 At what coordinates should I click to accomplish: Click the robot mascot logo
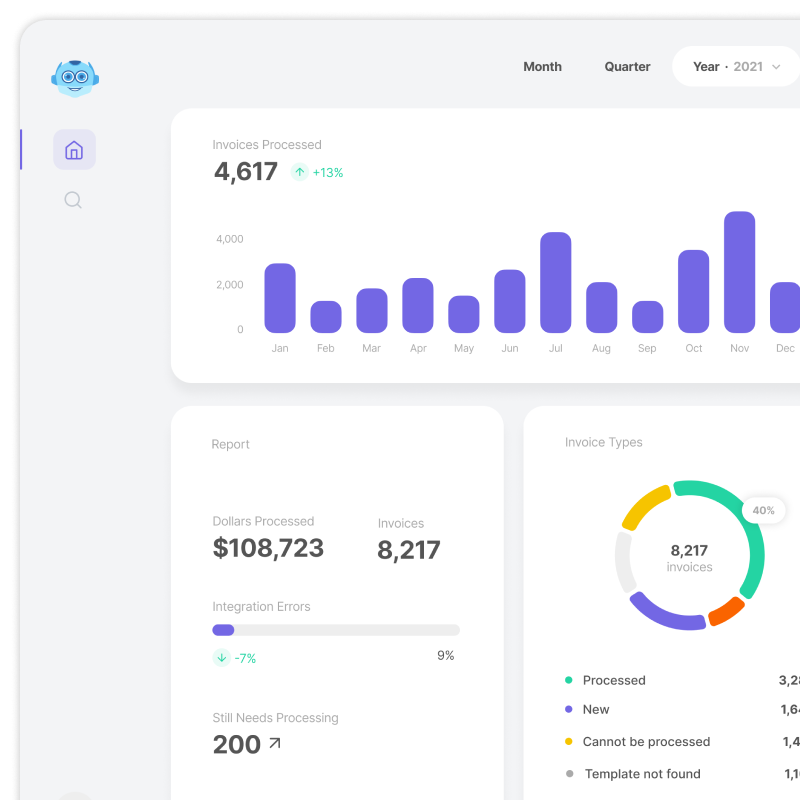point(75,77)
